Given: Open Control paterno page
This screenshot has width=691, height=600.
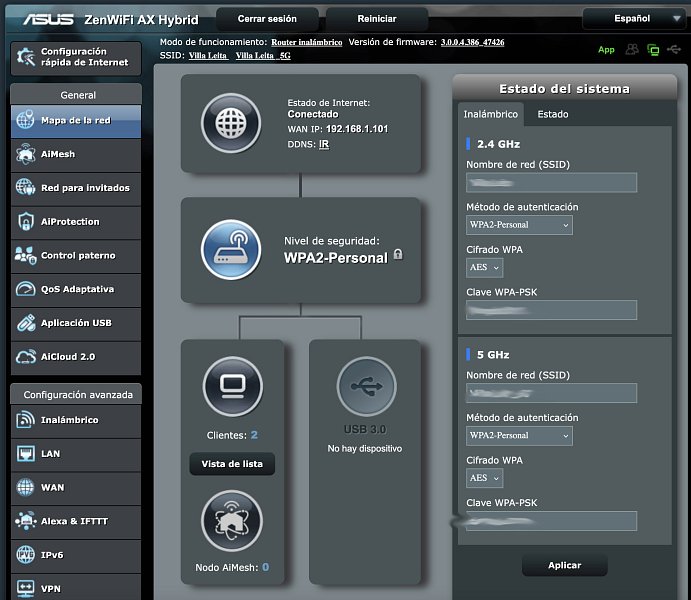Looking at the screenshot, I should click(x=76, y=256).
